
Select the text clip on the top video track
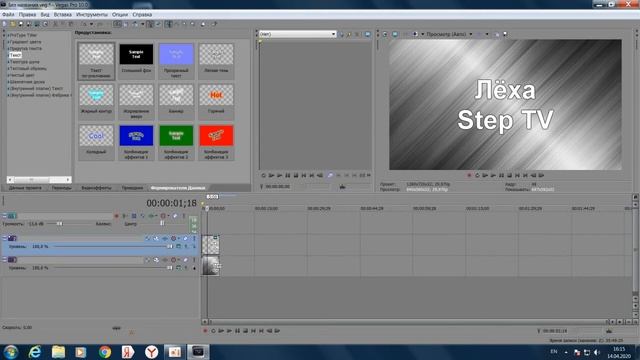211,245
